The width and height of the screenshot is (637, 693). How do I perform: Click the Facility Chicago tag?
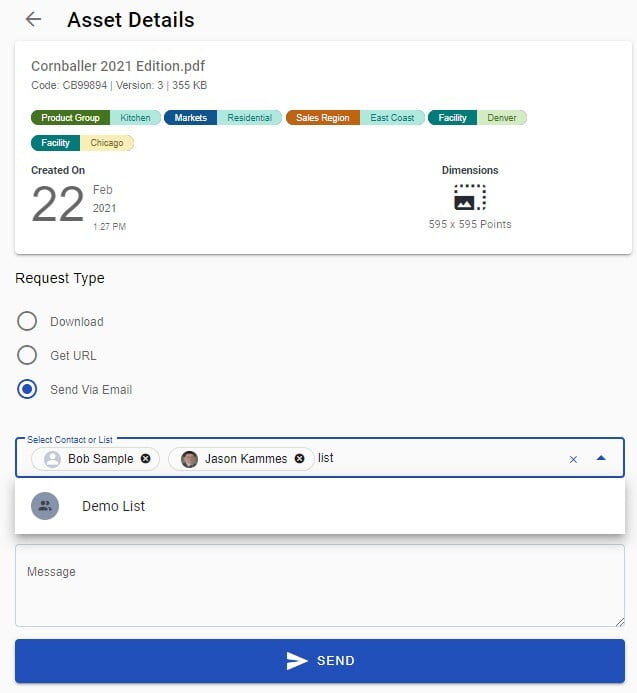click(x=82, y=143)
